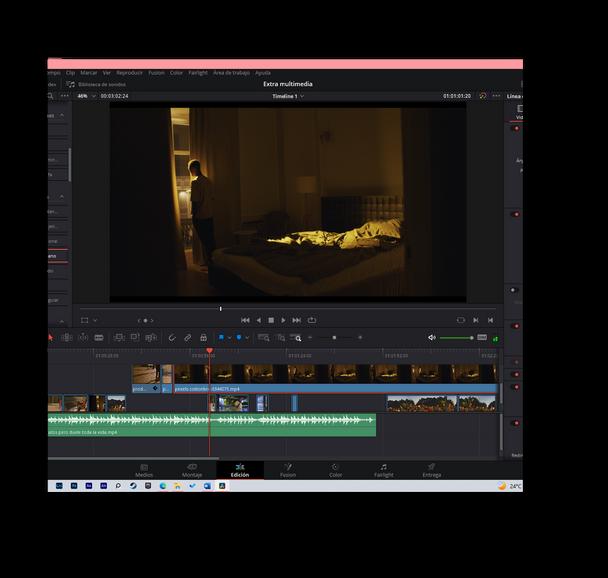Open the transform overlay mode dropdown
The height and width of the screenshot is (578, 608).
point(95,320)
